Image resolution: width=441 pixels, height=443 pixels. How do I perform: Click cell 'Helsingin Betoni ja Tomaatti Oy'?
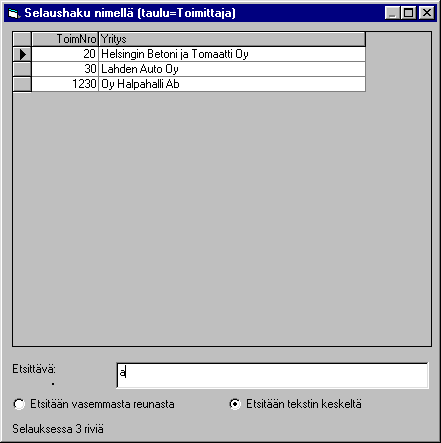[x=232, y=54]
